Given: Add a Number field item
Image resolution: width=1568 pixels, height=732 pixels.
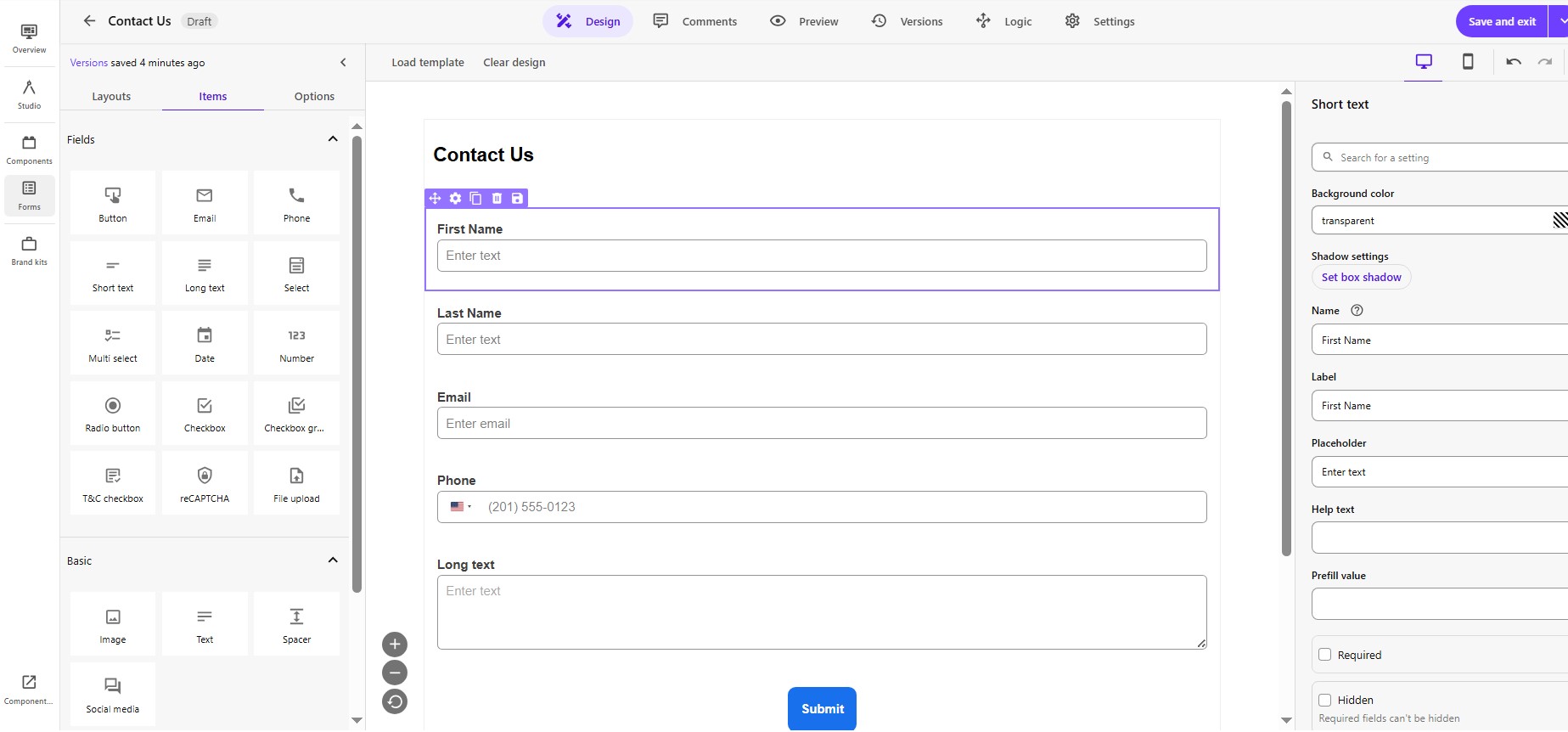Looking at the screenshot, I should click(296, 343).
